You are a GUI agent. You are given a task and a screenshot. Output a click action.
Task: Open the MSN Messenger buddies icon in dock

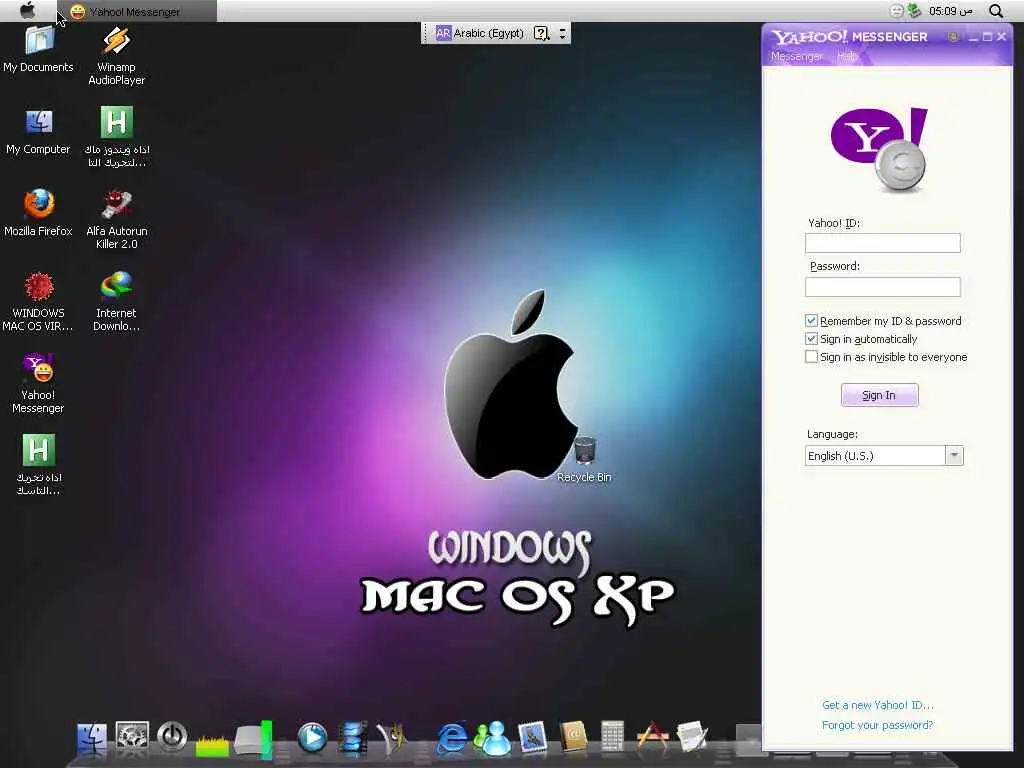(492, 738)
